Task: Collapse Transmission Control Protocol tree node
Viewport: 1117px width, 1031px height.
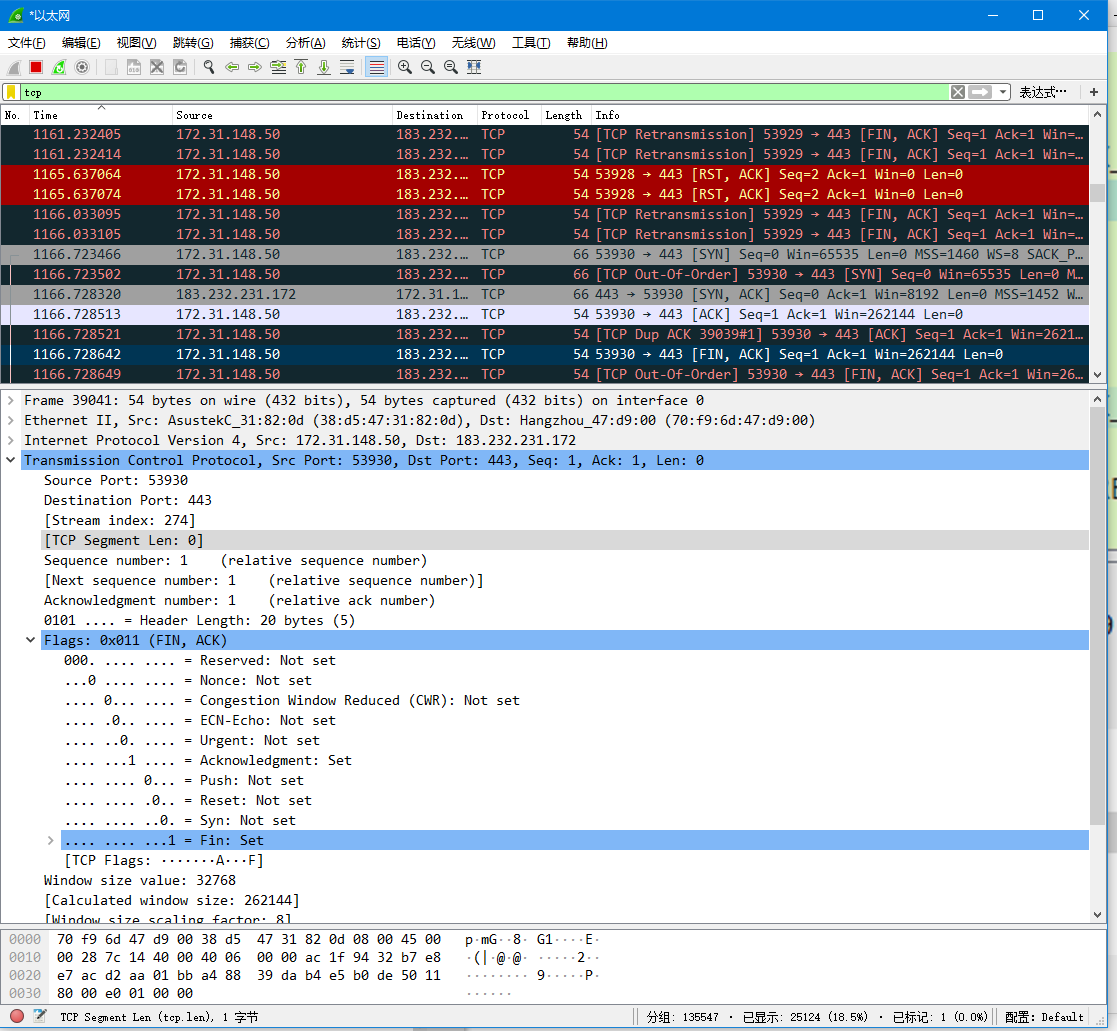Action: [11, 460]
